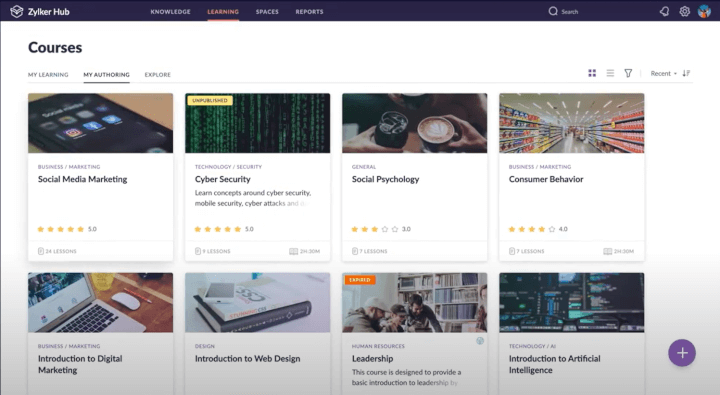
Task: Click 'TECHNOLOGY / SECURITY' category label
Action: pyautogui.click(x=228, y=167)
